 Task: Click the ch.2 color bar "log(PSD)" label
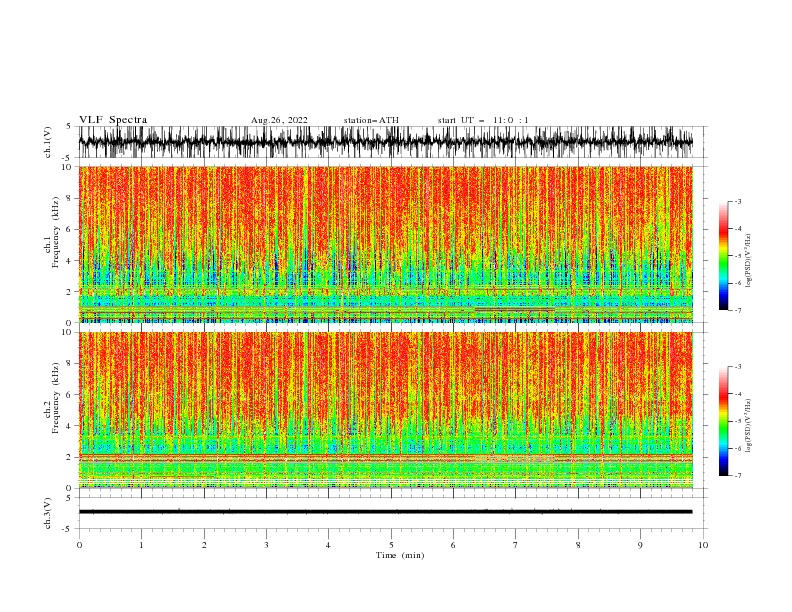click(x=748, y=426)
